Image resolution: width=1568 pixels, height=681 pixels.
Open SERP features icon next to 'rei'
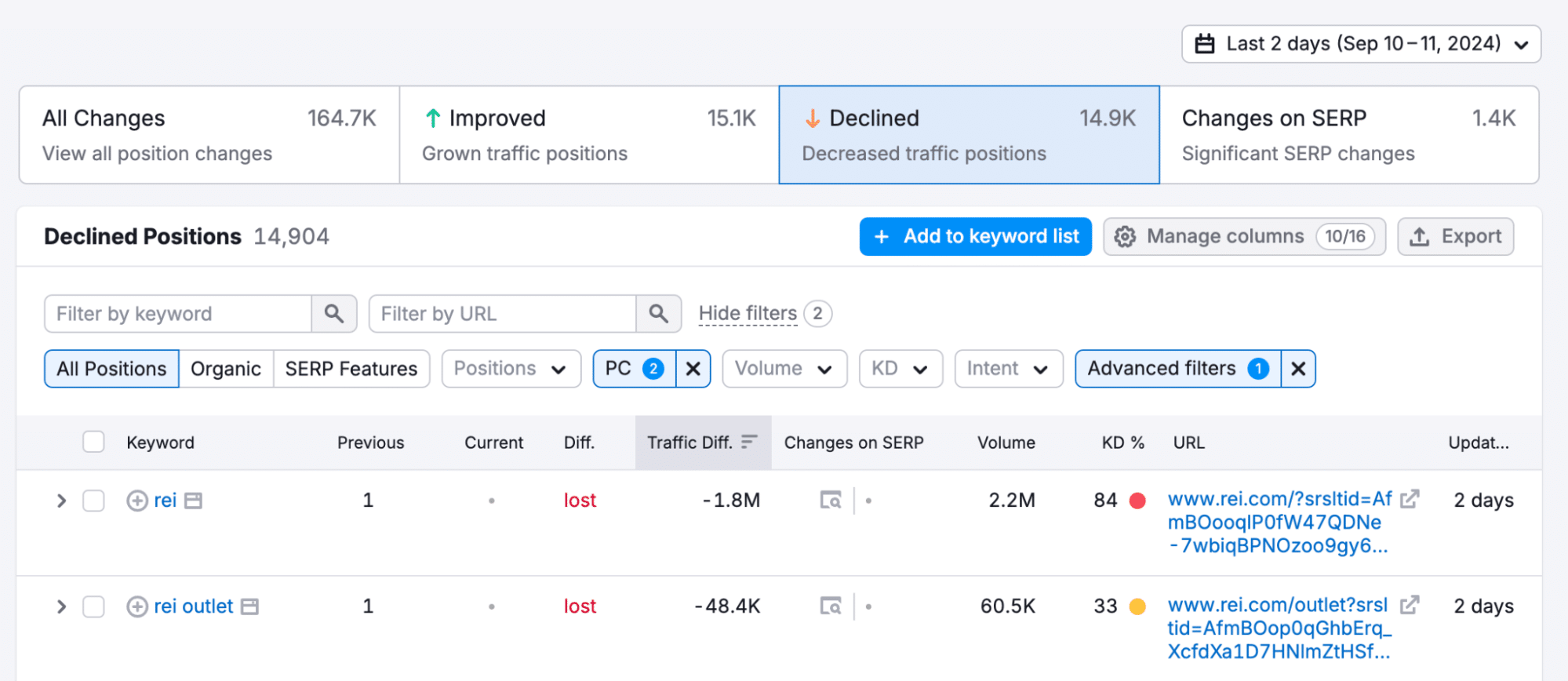tap(193, 501)
